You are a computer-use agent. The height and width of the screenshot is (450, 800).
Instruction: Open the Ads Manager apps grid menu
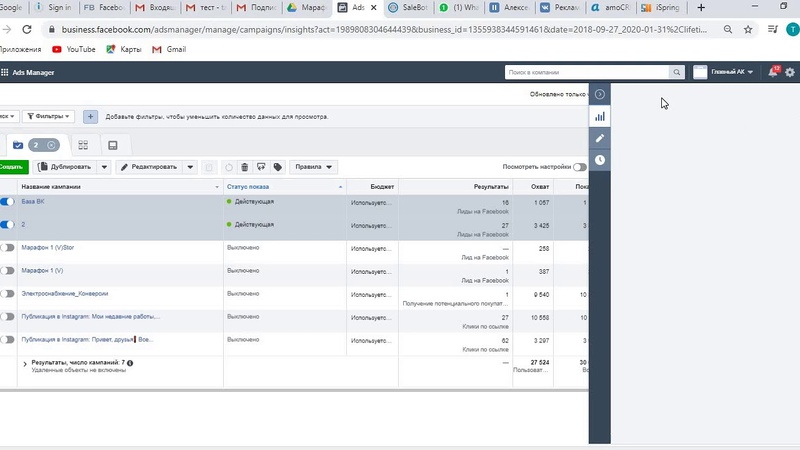(5, 72)
